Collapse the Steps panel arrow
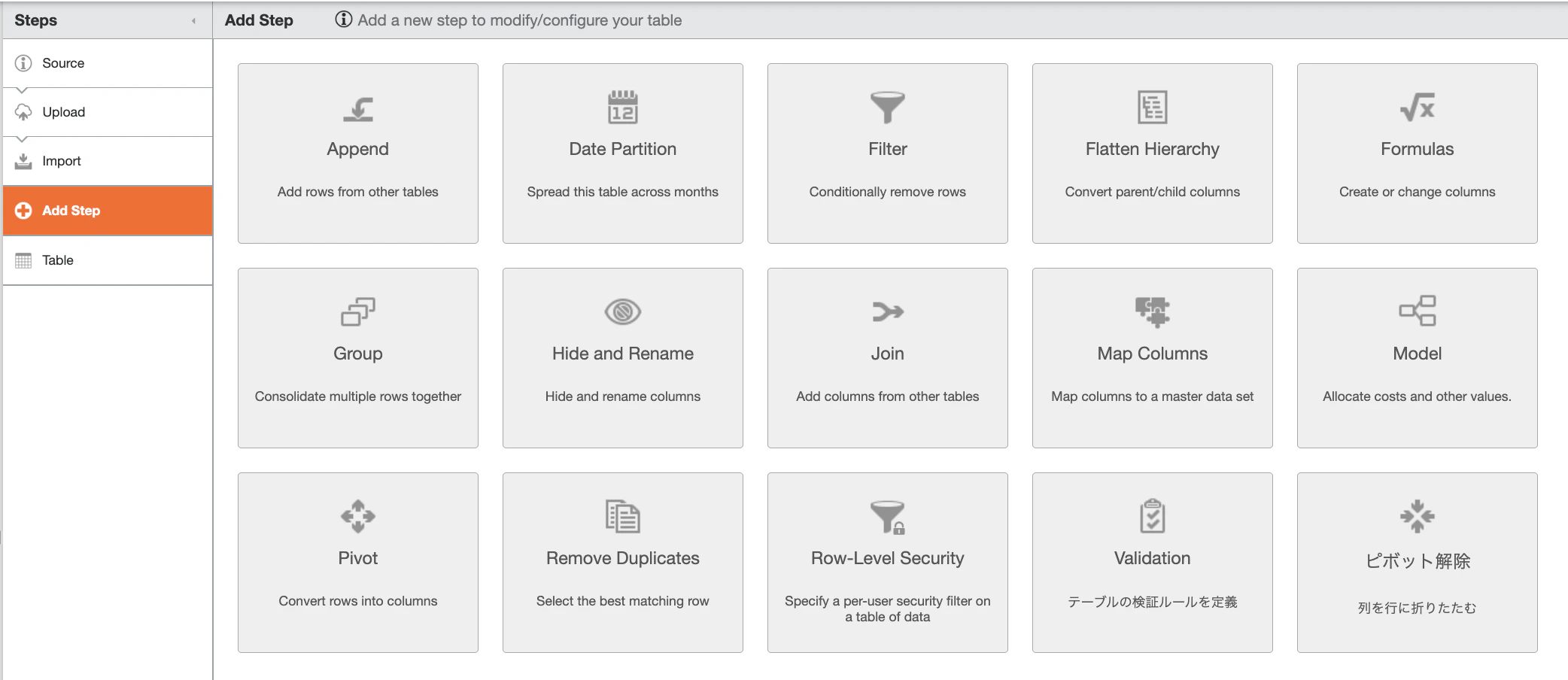This screenshot has height=680, width=1568. (193, 21)
